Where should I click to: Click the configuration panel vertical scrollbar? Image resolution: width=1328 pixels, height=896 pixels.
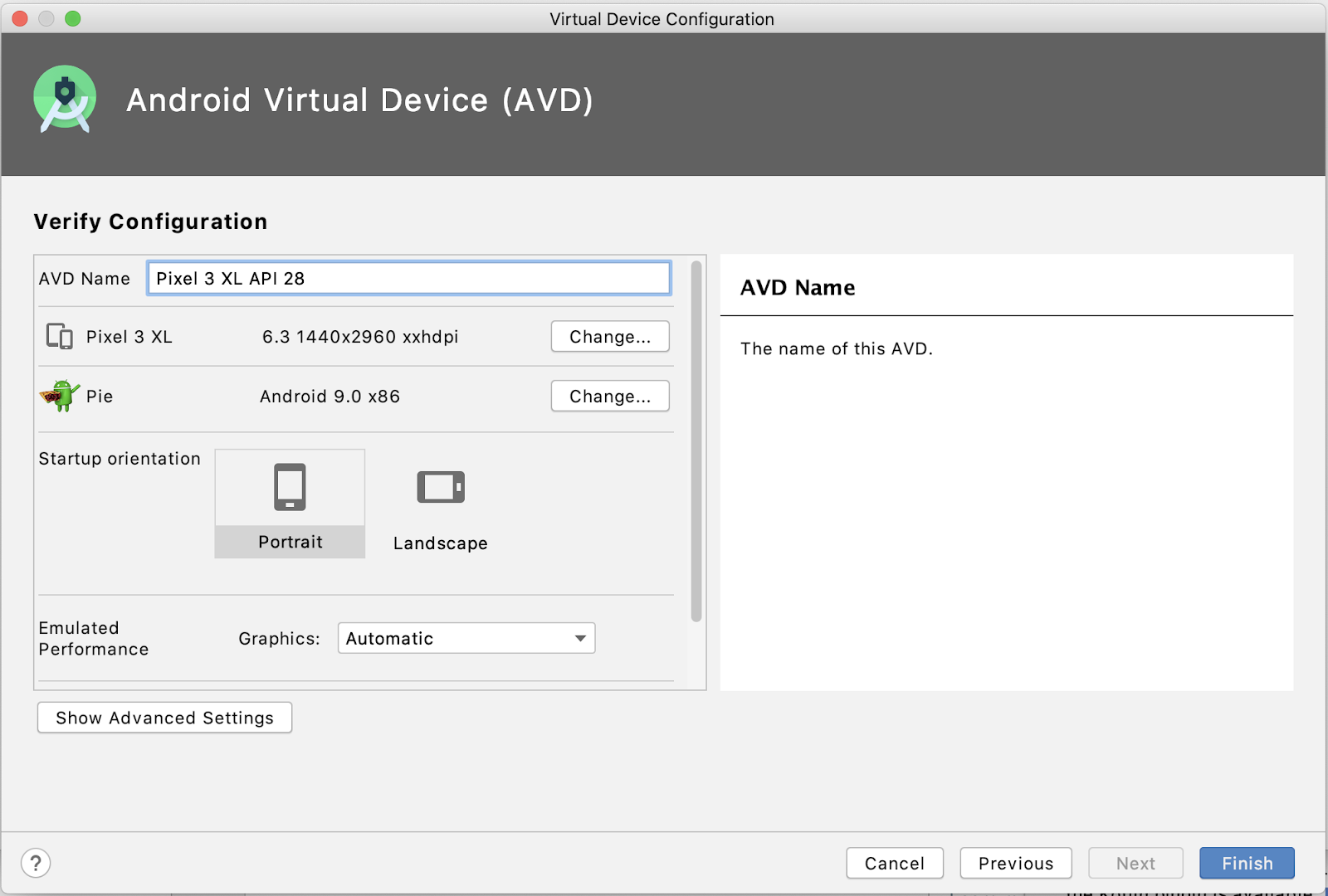coord(696,440)
